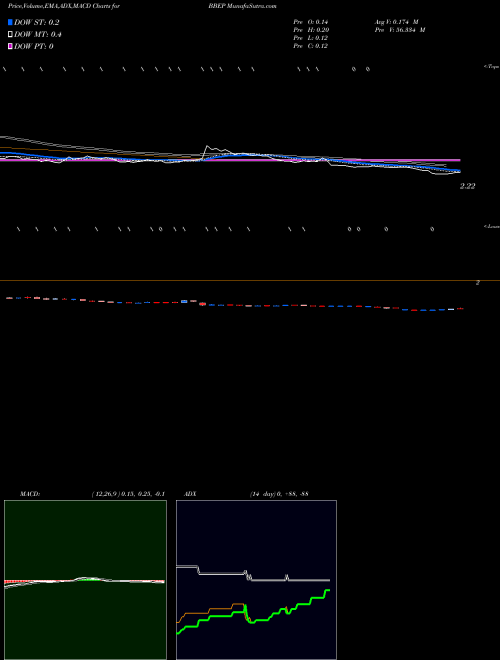The width and height of the screenshot is (500, 660).
Task: Click the '2.22' price label on the chart
Action: 467,186
